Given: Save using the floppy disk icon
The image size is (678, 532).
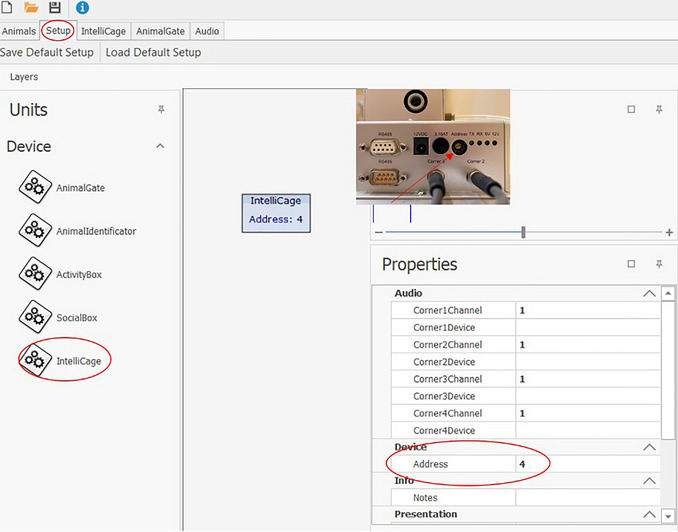Looking at the screenshot, I should coord(55,7).
